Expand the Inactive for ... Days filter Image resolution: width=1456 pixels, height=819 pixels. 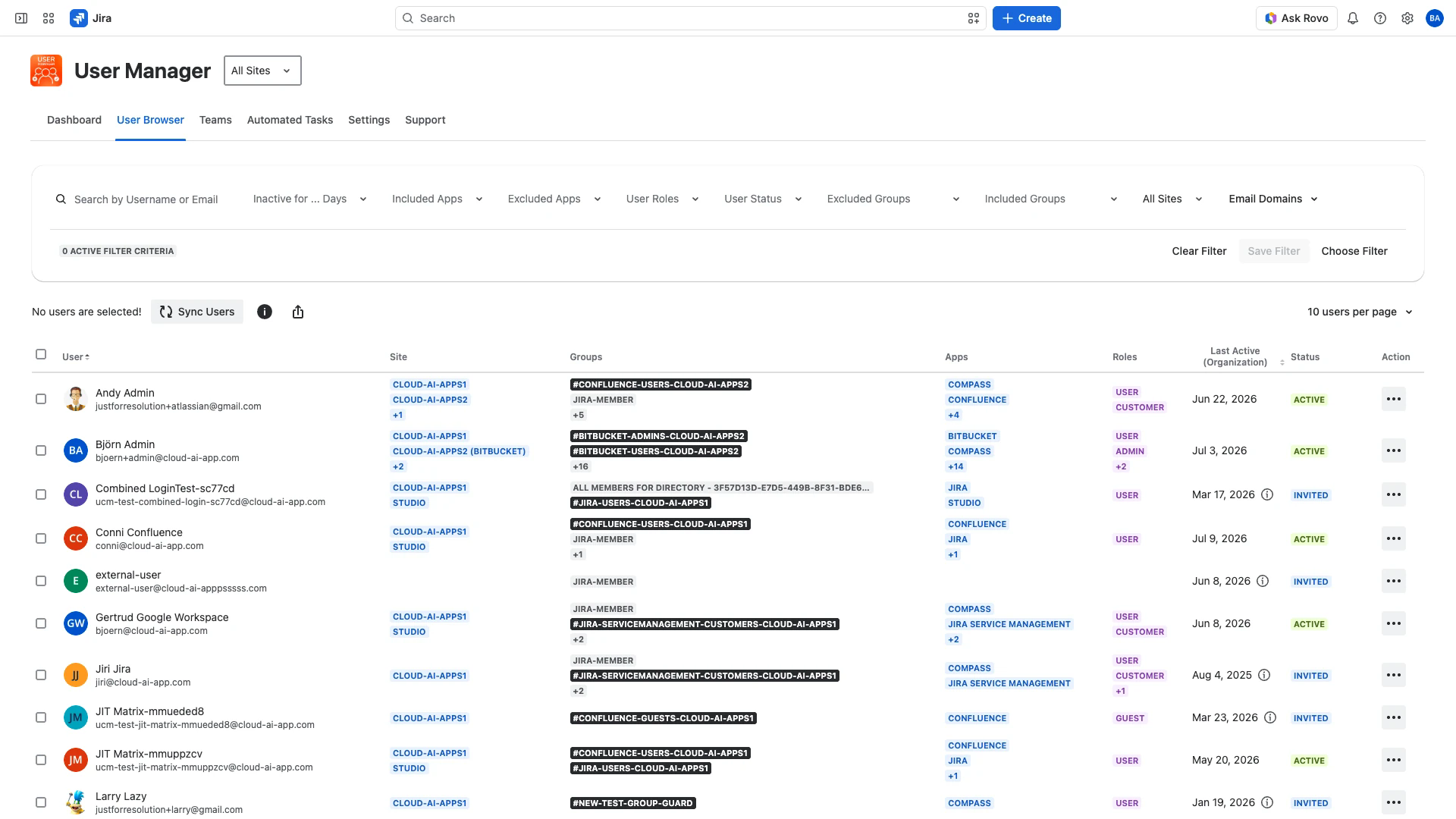[x=310, y=199]
